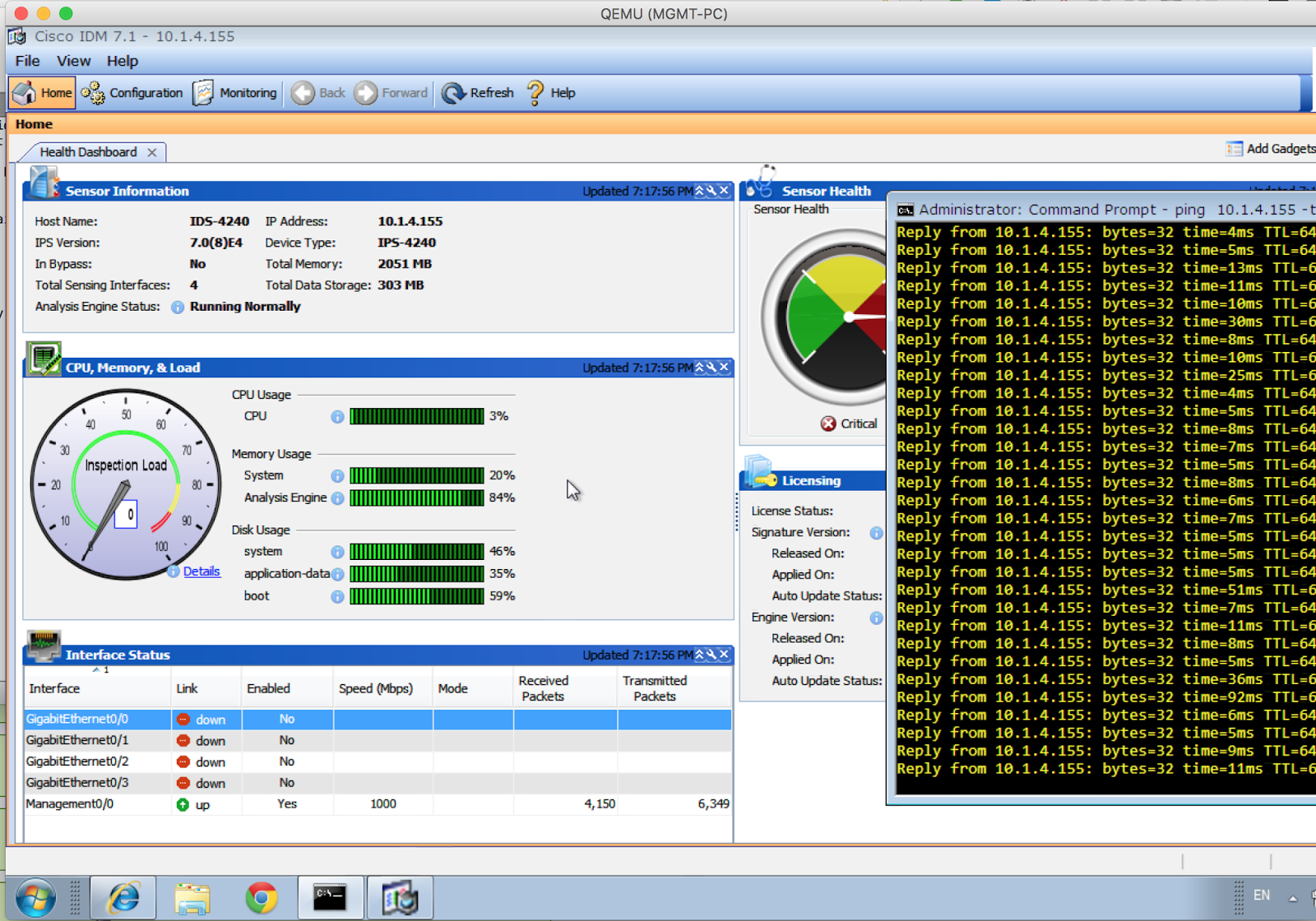Click Add Gadgets
The width and height of the screenshot is (1316, 921).
click(1275, 148)
